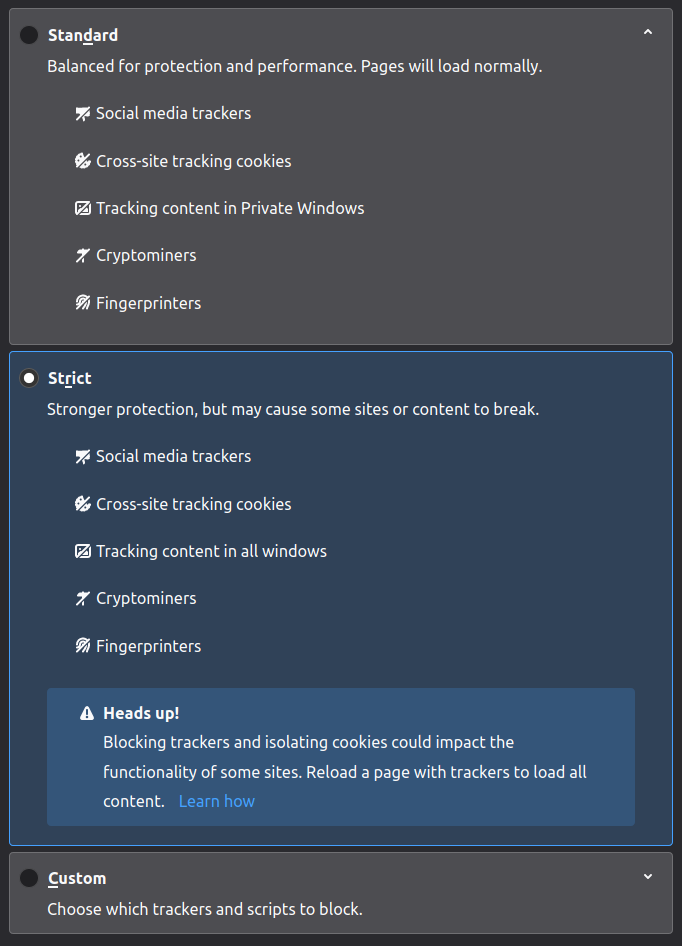Open the Learn how link

[217, 801]
